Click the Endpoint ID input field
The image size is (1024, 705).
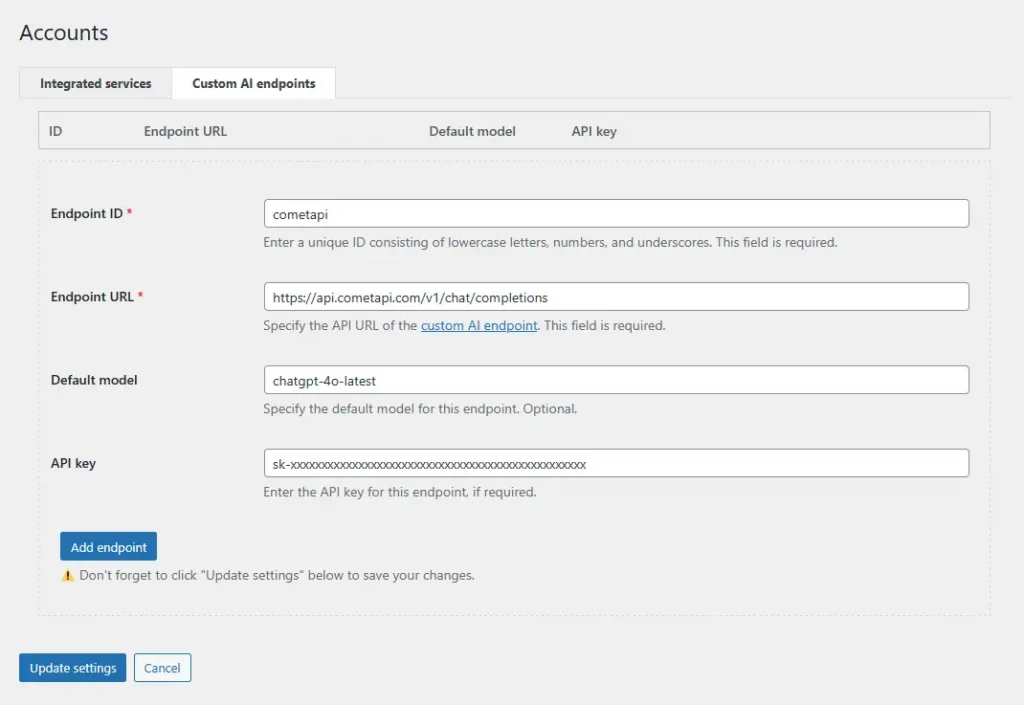615,214
